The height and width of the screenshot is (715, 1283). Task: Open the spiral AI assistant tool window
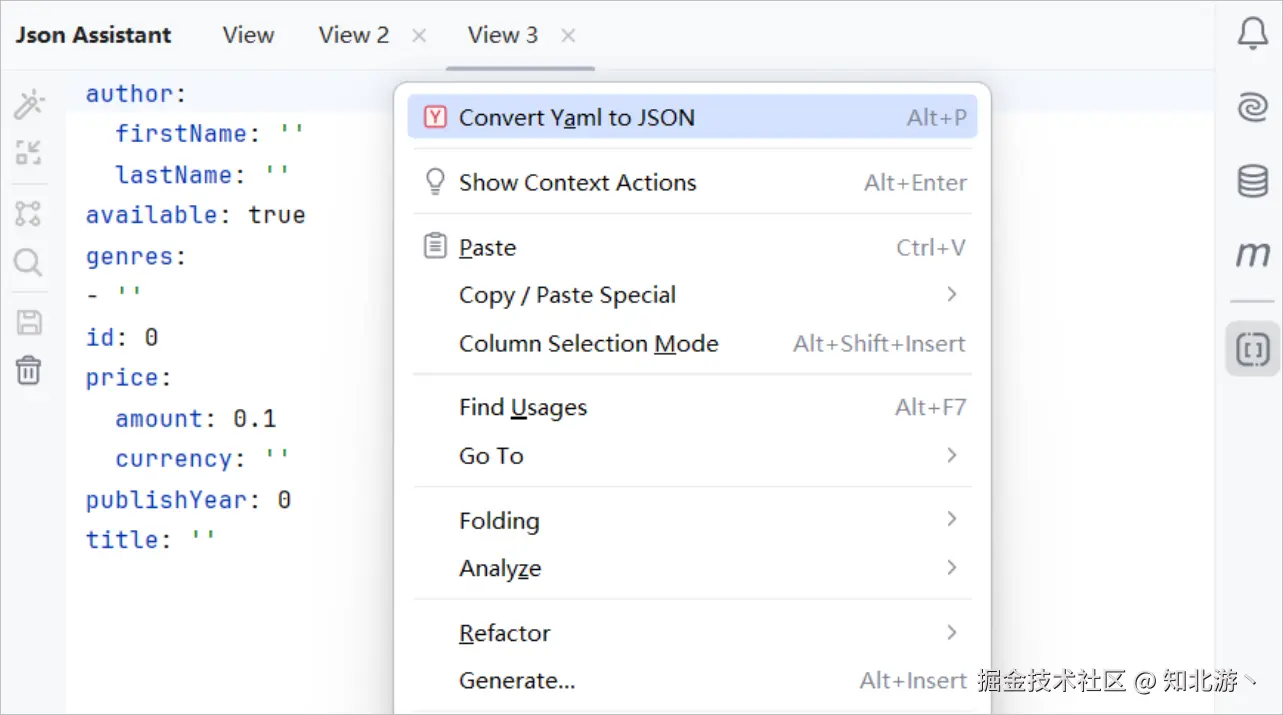[1252, 108]
